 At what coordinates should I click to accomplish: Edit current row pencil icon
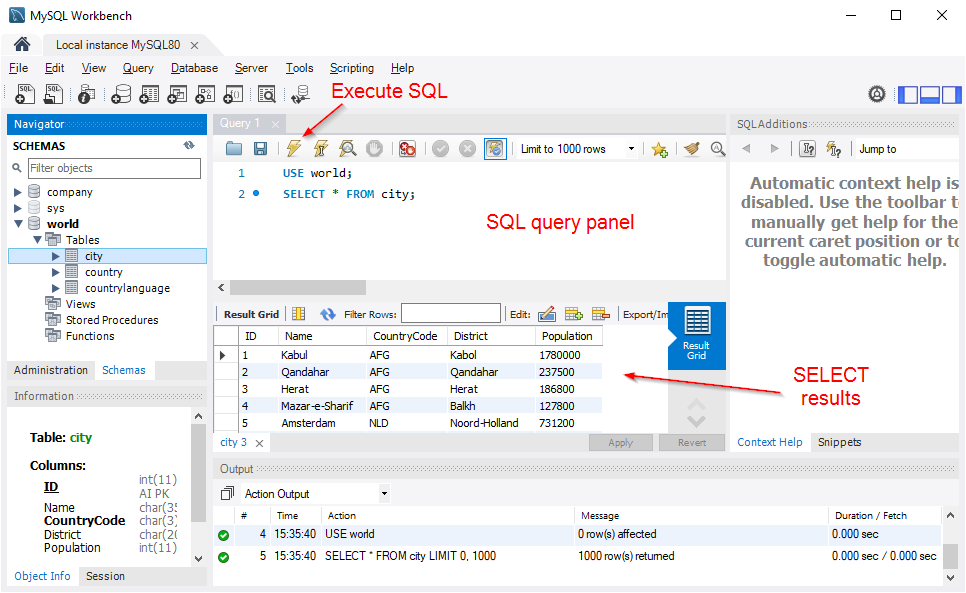tap(546, 314)
